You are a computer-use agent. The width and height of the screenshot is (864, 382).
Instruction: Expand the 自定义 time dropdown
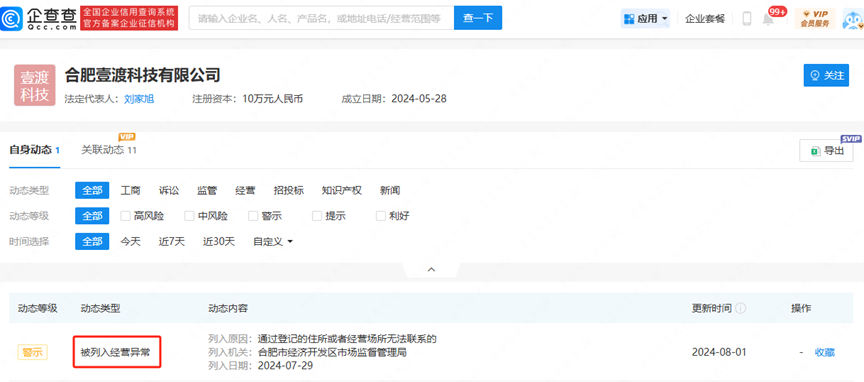point(273,241)
